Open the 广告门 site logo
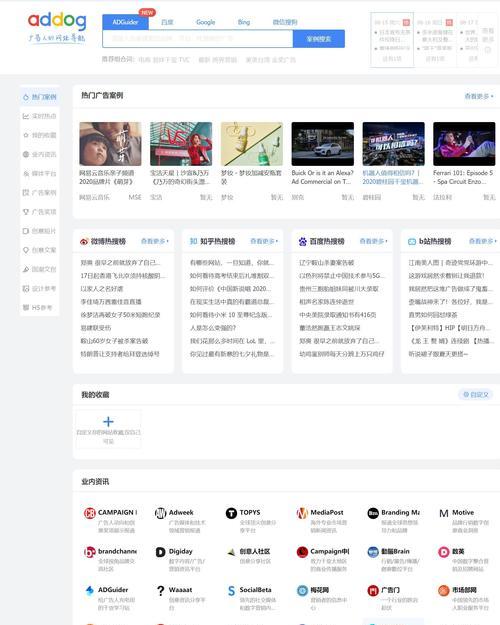500x625 pixels. (x=373, y=591)
